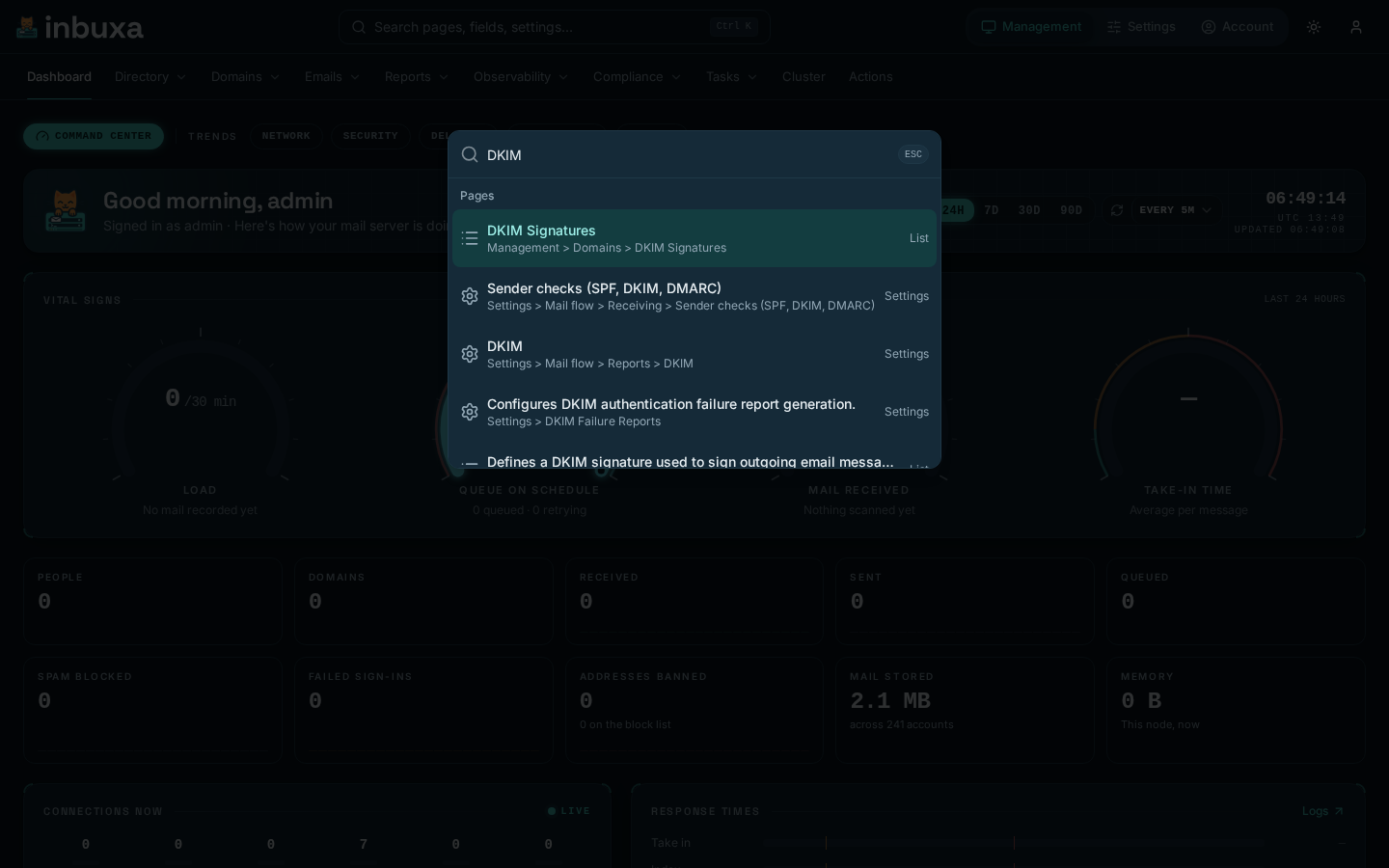Select the 90D time range
The image size is (1389, 868).
pos(1071,210)
